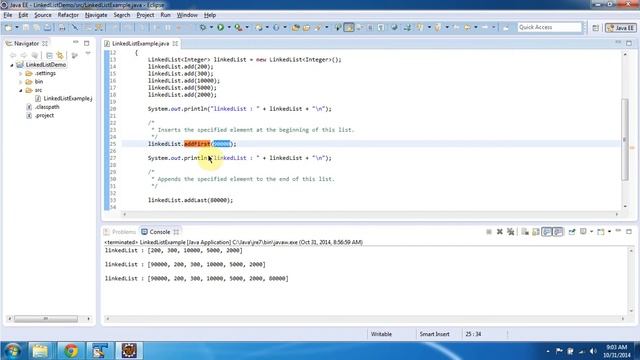Open the Project menu
The width and height of the screenshot is (640, 360).
(145, 15)
